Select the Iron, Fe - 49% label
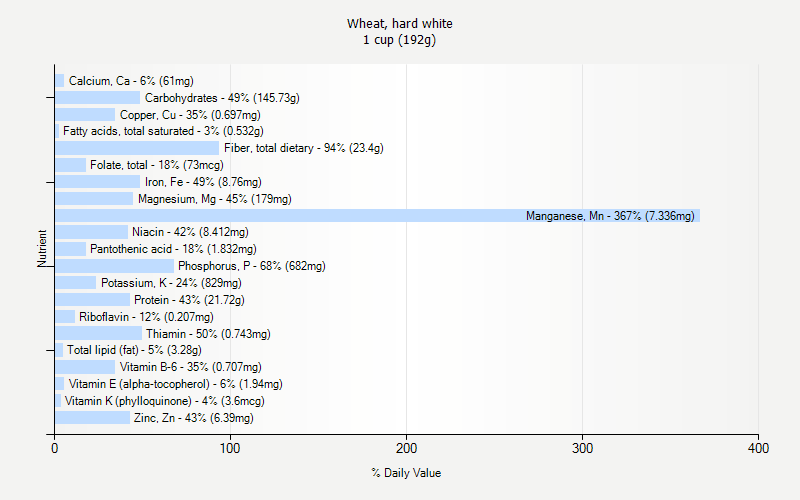The image size is (800, 500). (203, 182)
